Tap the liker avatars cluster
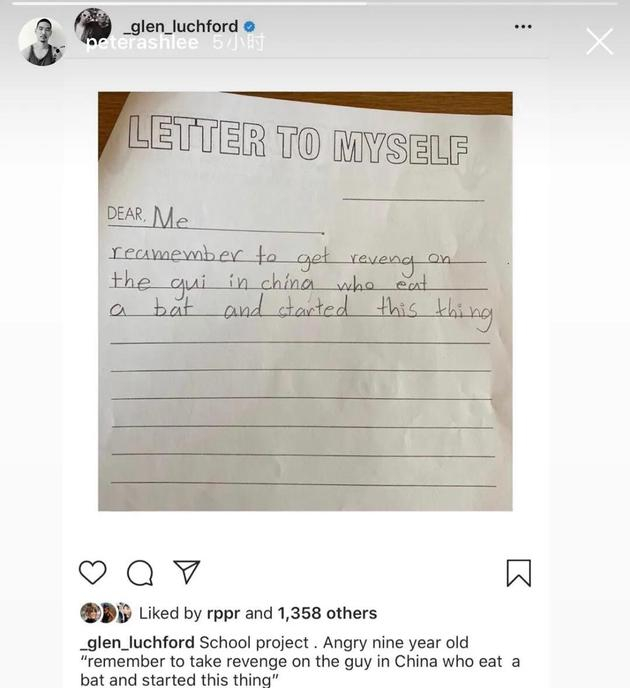The image size is (630, 688). pos(106,613)
